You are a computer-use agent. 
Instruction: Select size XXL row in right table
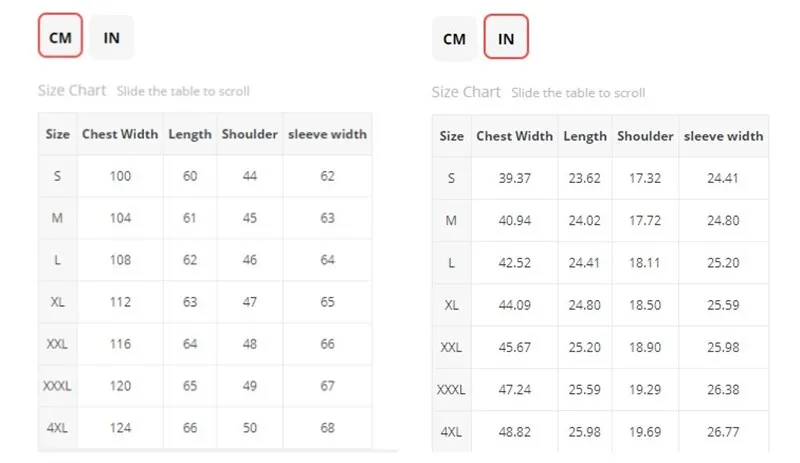pos(600,347)
